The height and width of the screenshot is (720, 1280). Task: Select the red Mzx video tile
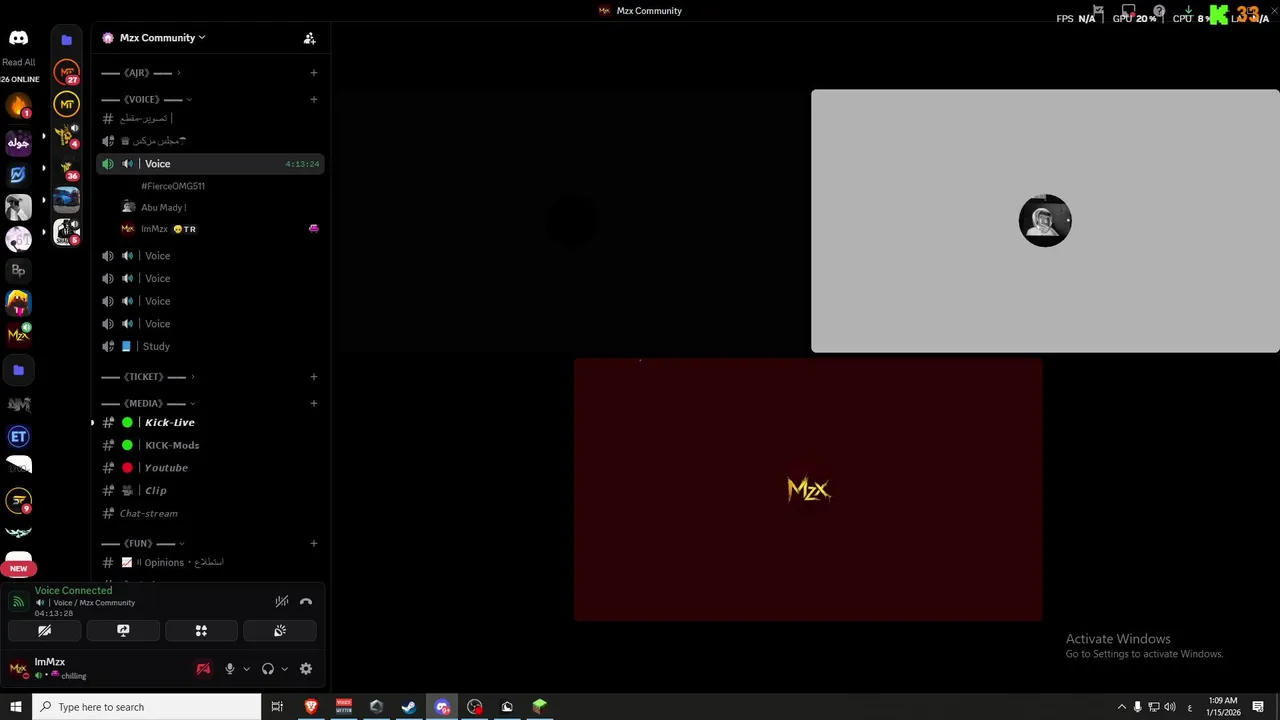[x=808, y=490]
